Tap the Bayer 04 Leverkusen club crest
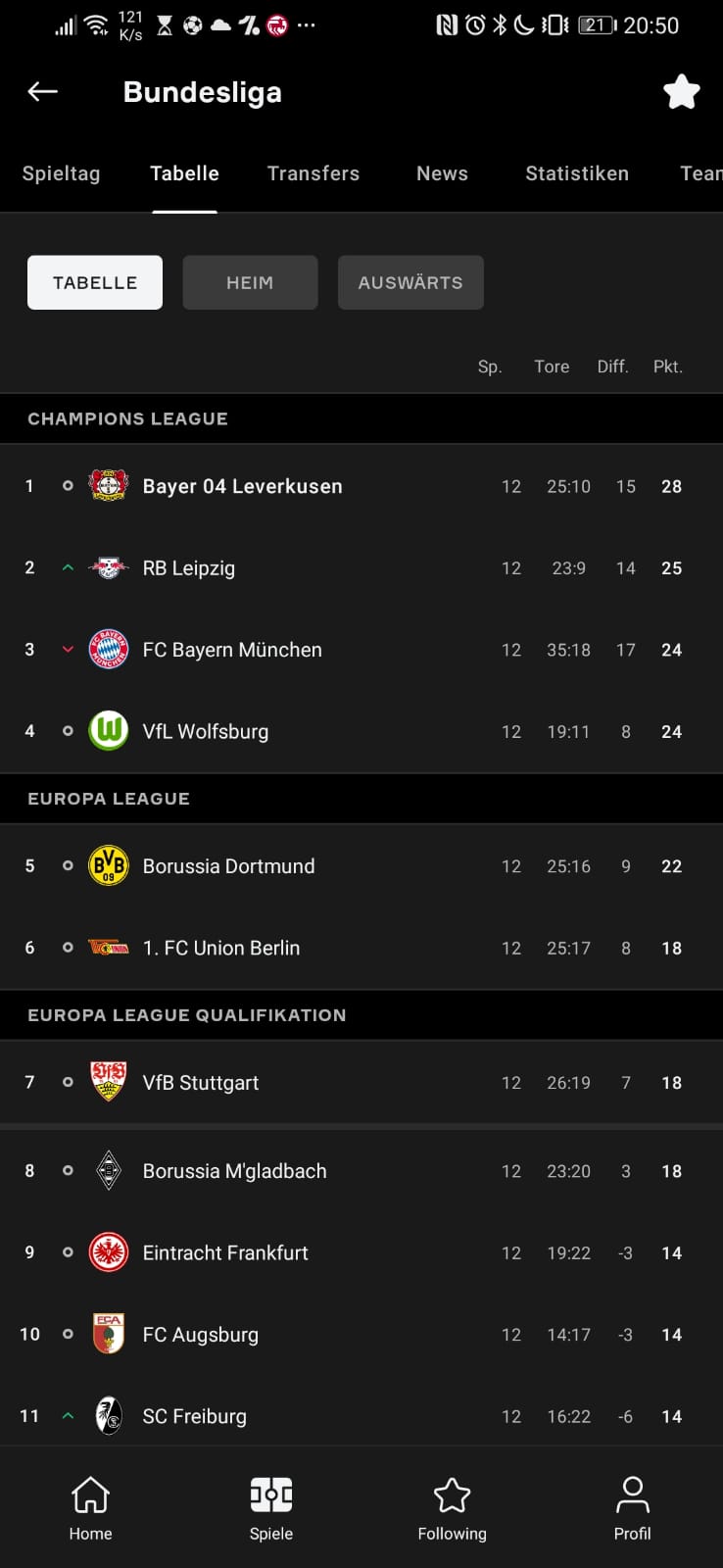The image size is (723, 1568). (x=109, y=486)
